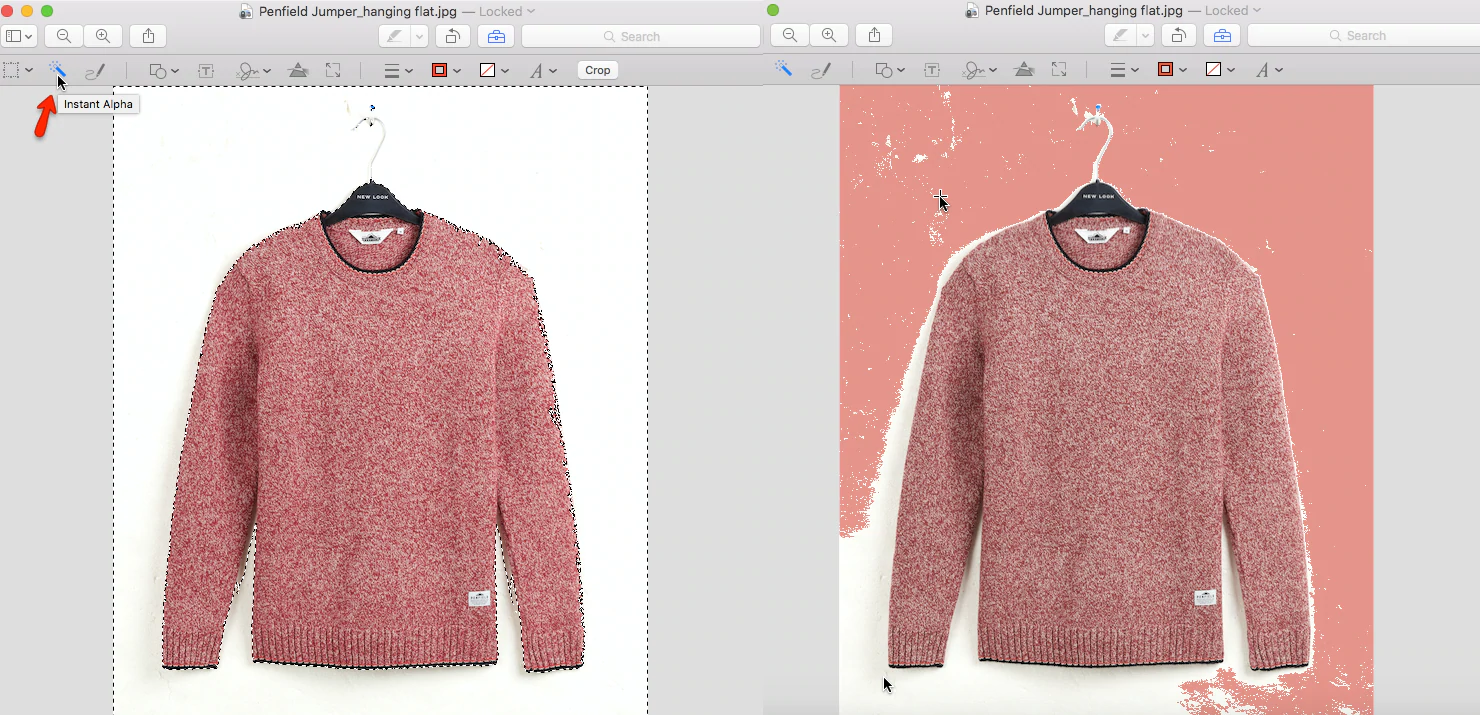The height and width of the screenshot is (715, 1480).
Task: Open Locked menu in right window title
Action: pos(1233,10)
